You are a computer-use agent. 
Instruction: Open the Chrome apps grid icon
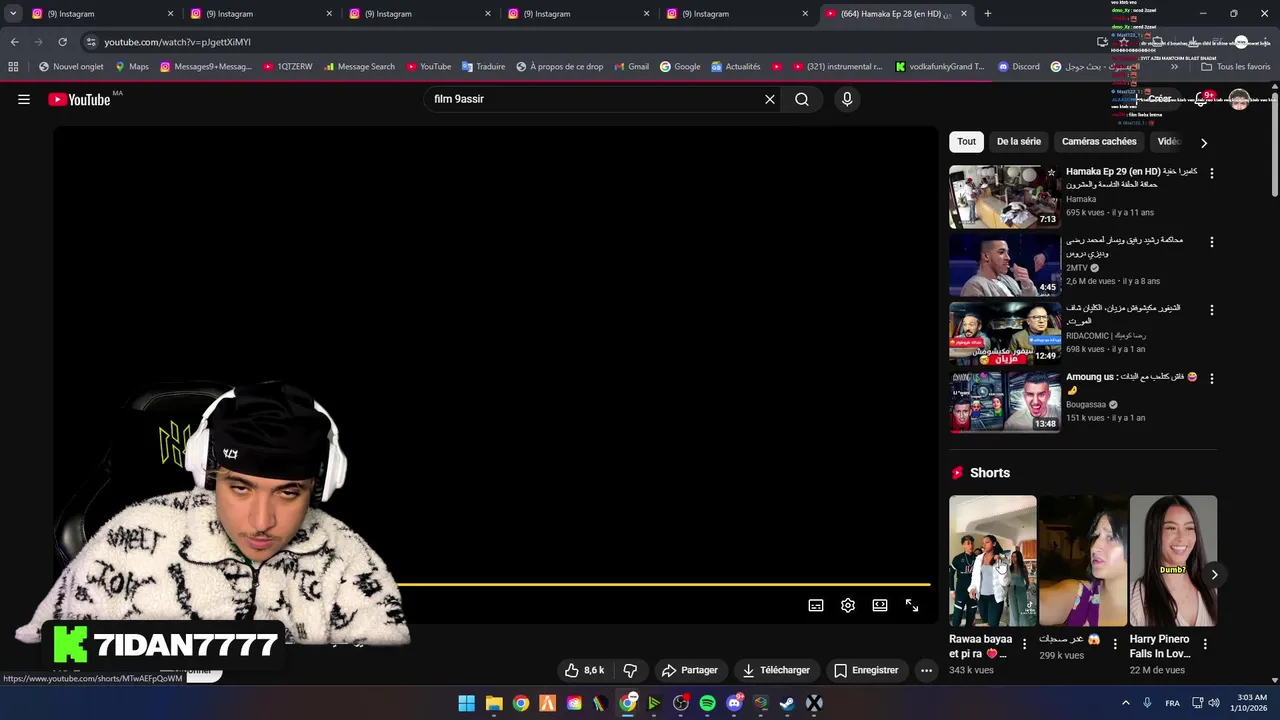(x=13, y=67)
